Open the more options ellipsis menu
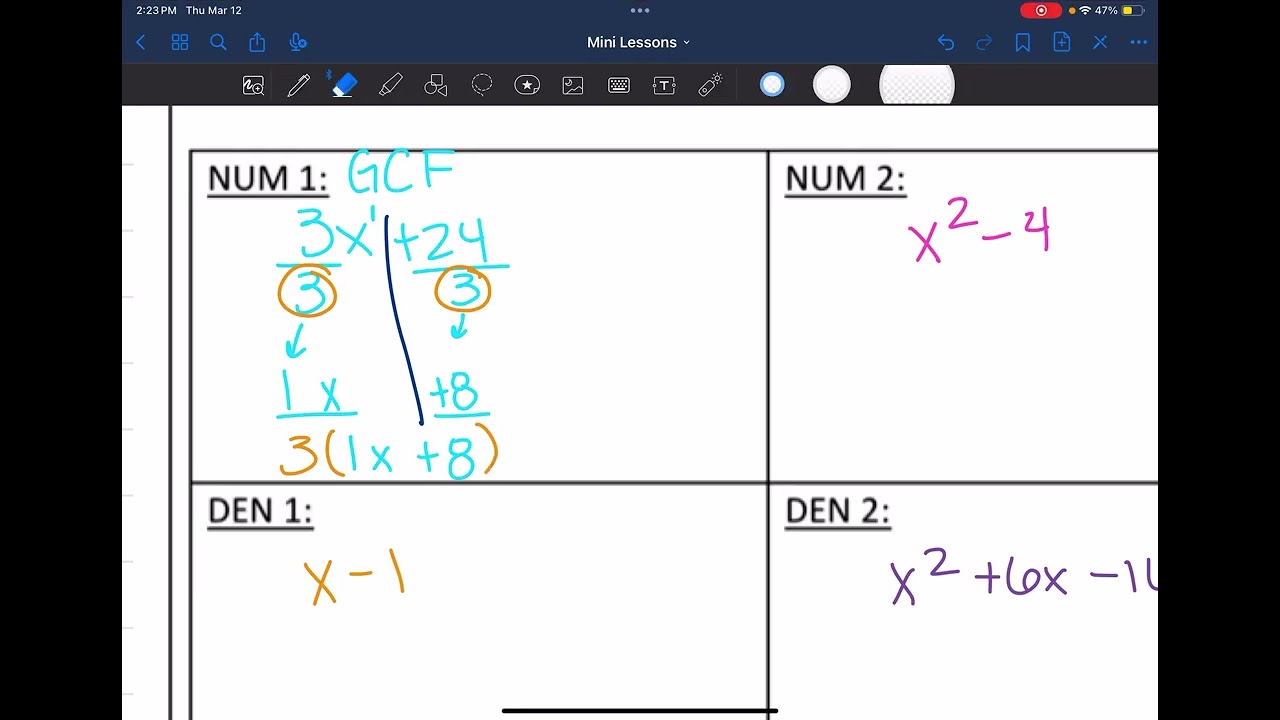The height and width of the screenshot is (720, 1280). 1138,42
